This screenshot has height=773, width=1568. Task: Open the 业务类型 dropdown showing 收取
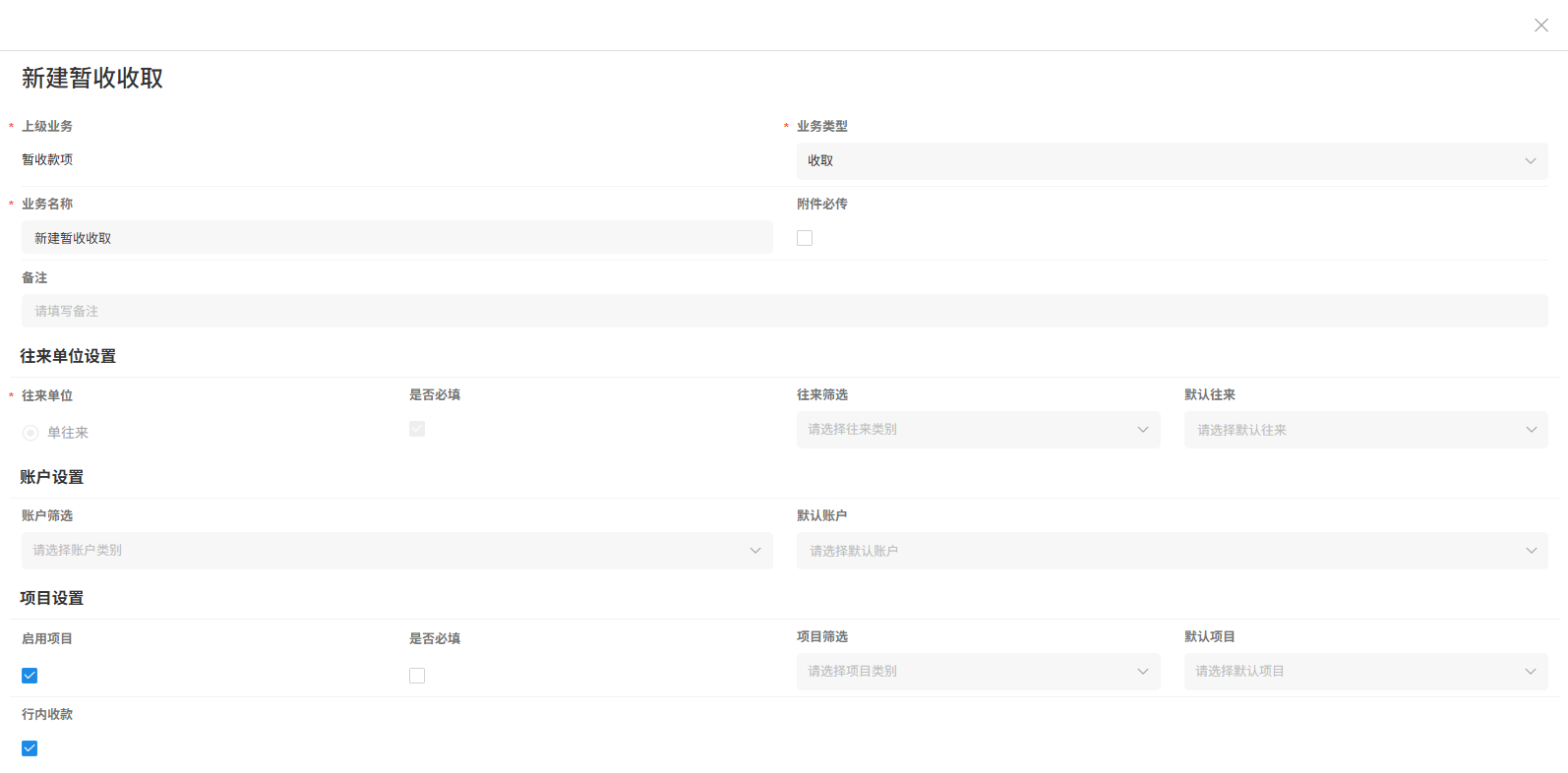pyautogui.click(x=1161, y=161)
